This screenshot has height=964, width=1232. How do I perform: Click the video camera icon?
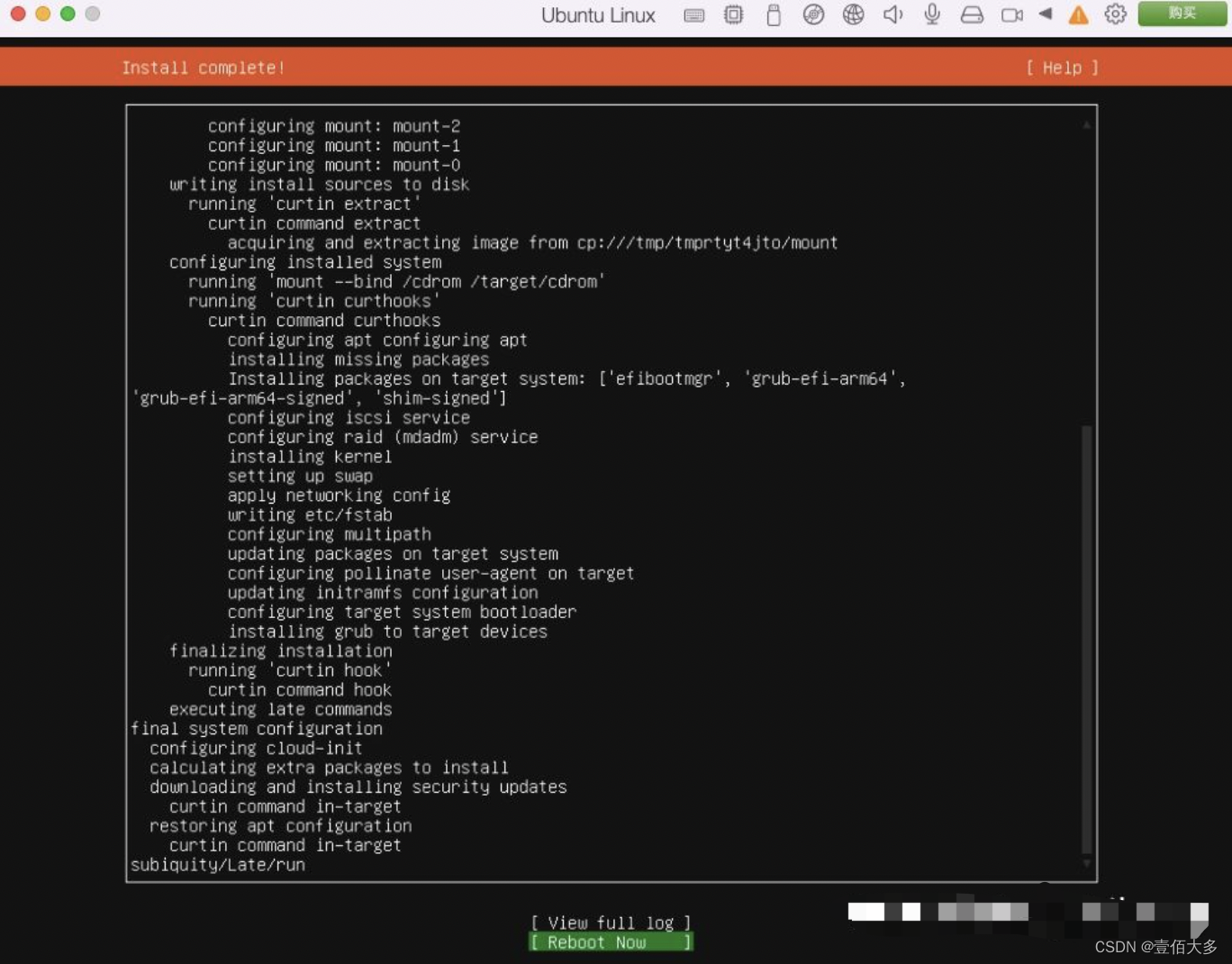(x=1011, y=14)
